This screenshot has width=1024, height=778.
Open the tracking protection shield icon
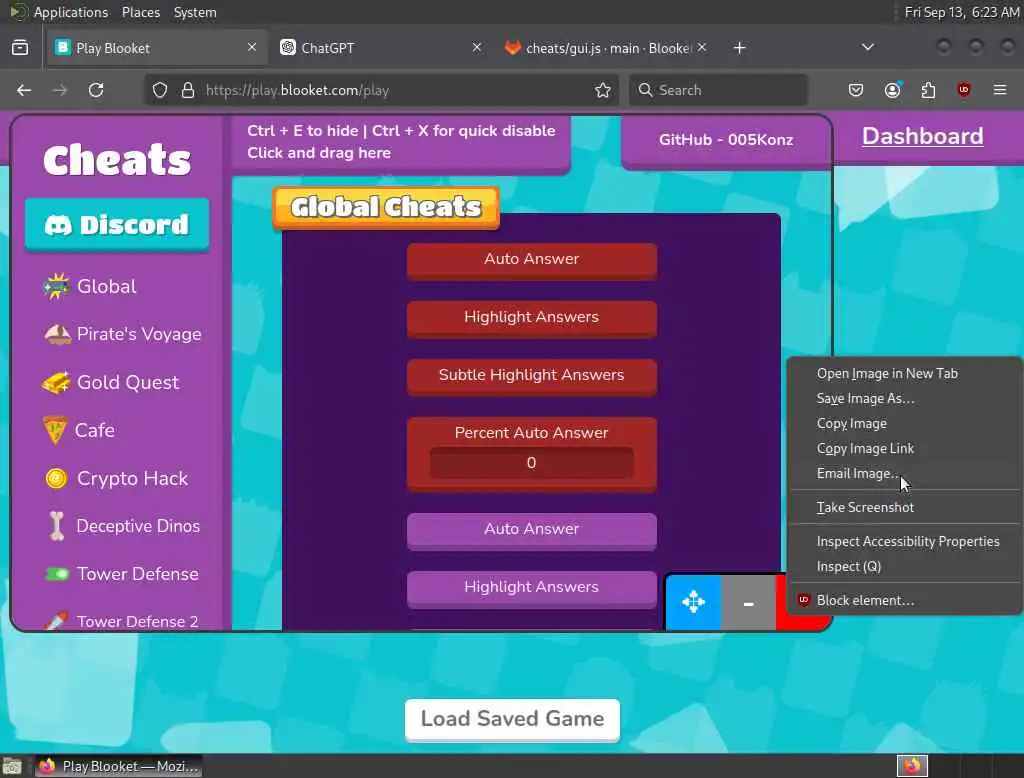tap(160, 90)
